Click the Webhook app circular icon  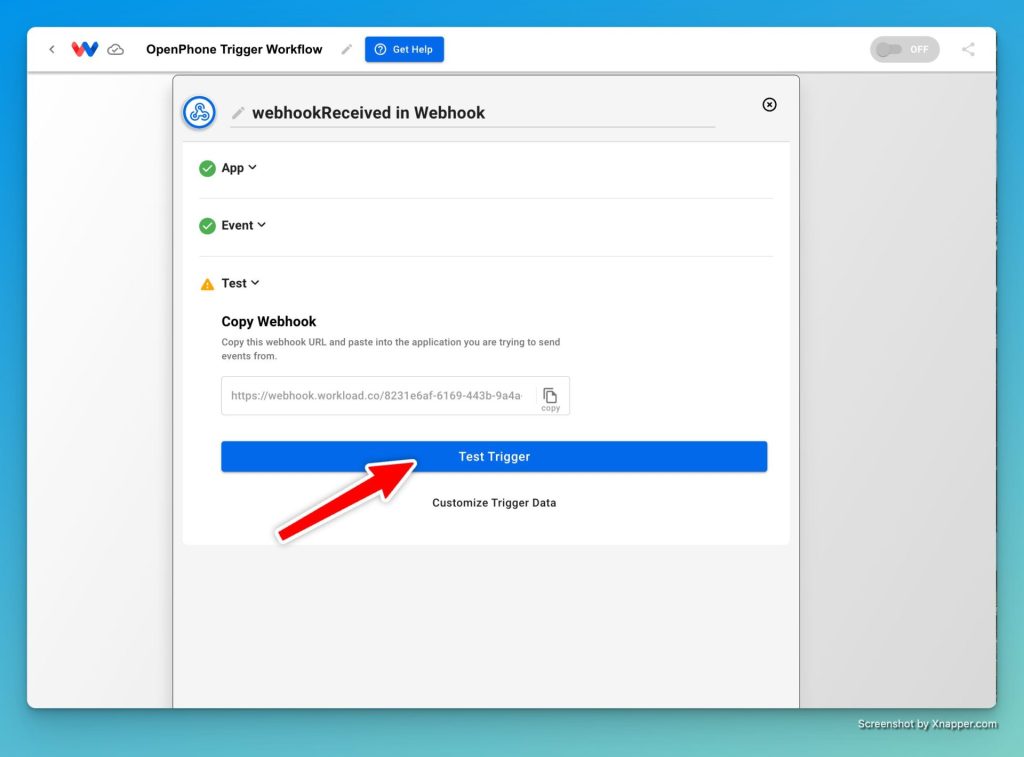[199, 112]
